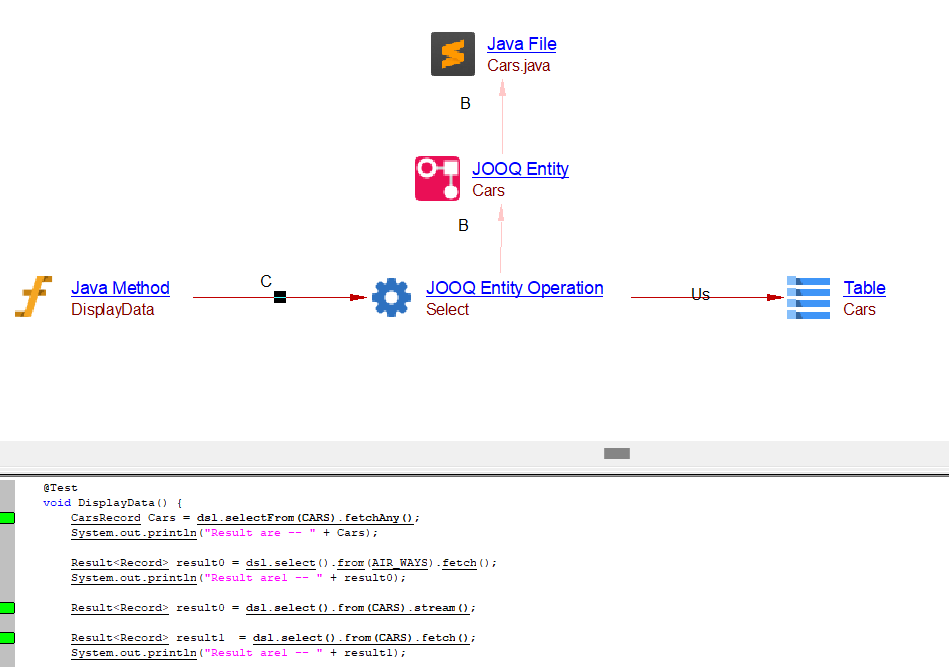
Task: Click the Table link
Action: coord(864,288)
